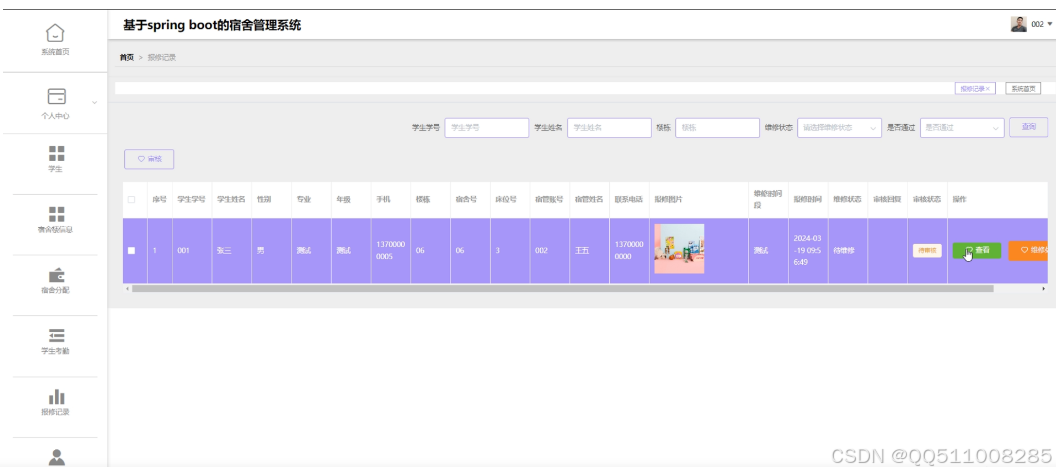Click the 报修时间 column header

807,199
